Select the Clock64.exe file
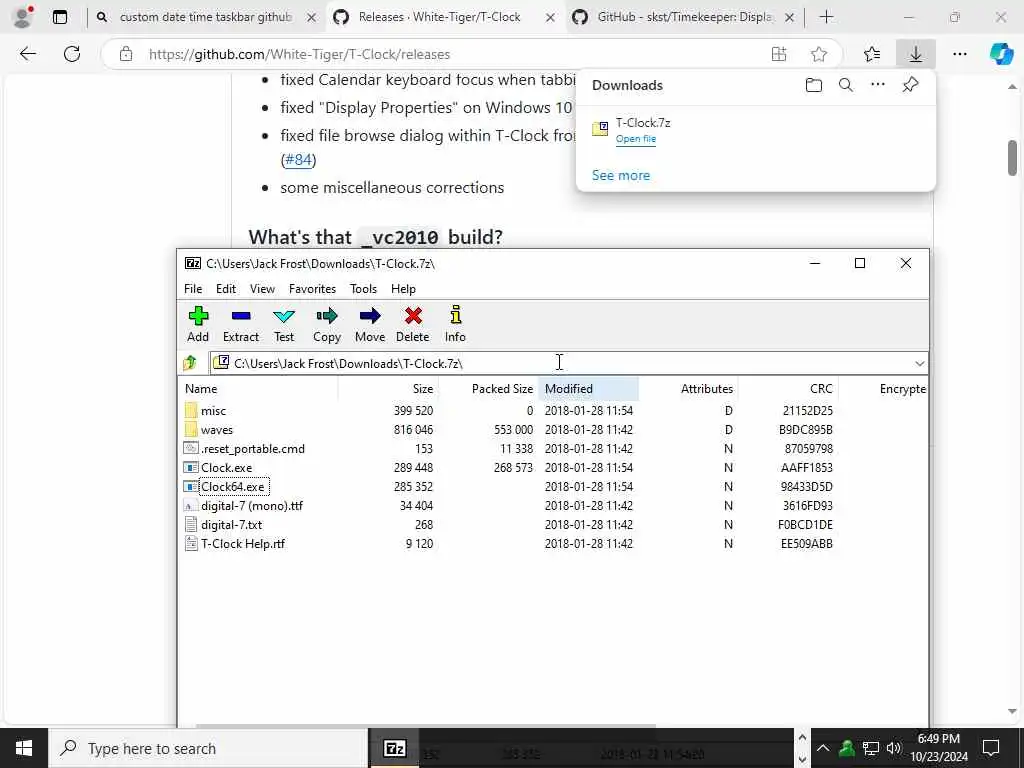Image resolution: width=1024 pixels, height=768 pixels. pyautogui.click(x=232, y=487)
